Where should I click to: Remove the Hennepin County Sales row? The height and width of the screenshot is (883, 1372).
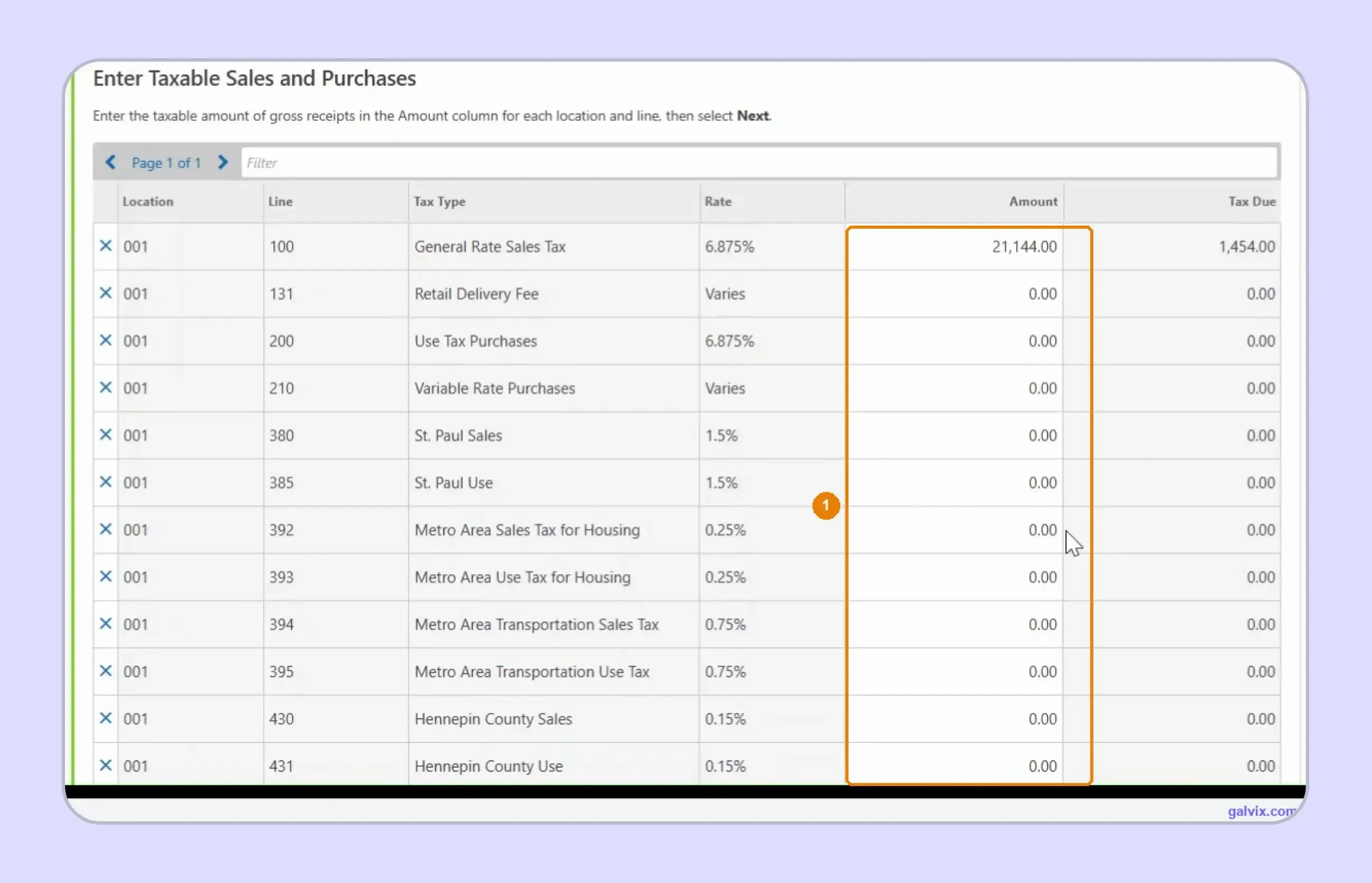coord(105,718)
